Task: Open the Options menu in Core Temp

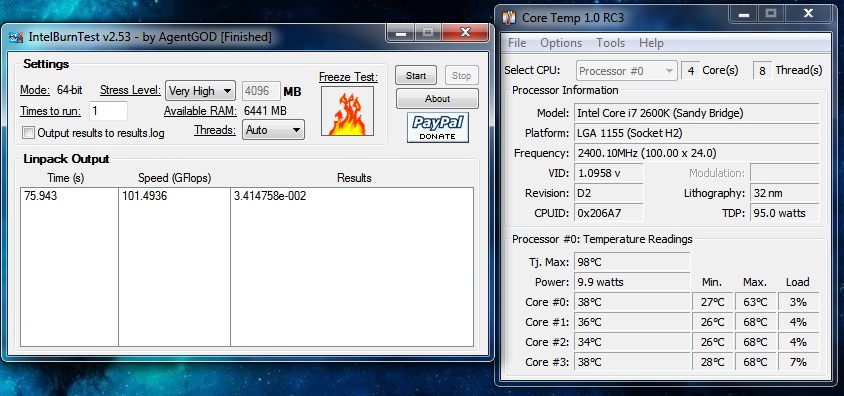Action: (x=561, y=43)
